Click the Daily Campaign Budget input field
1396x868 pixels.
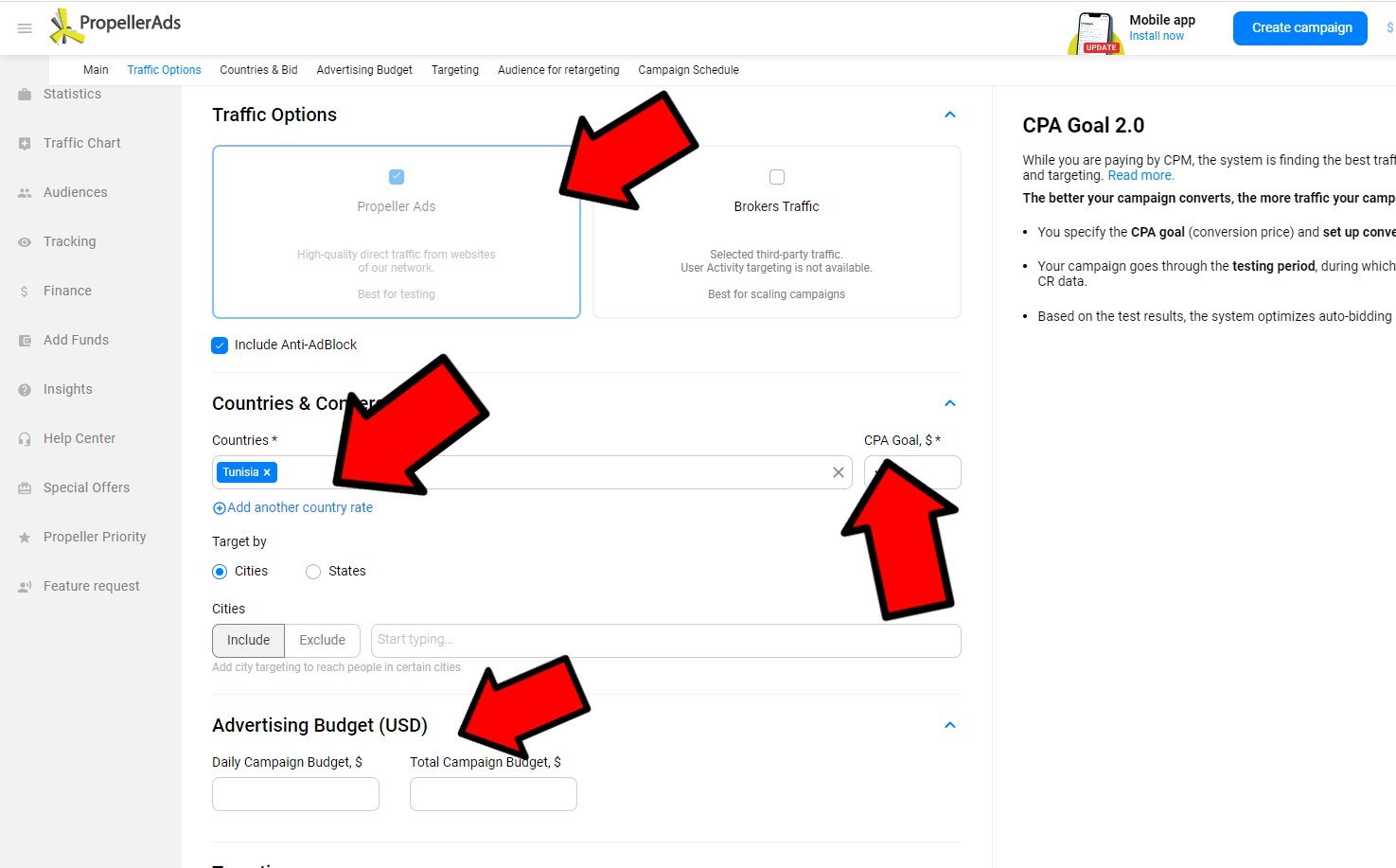click(x=295, y=794)
